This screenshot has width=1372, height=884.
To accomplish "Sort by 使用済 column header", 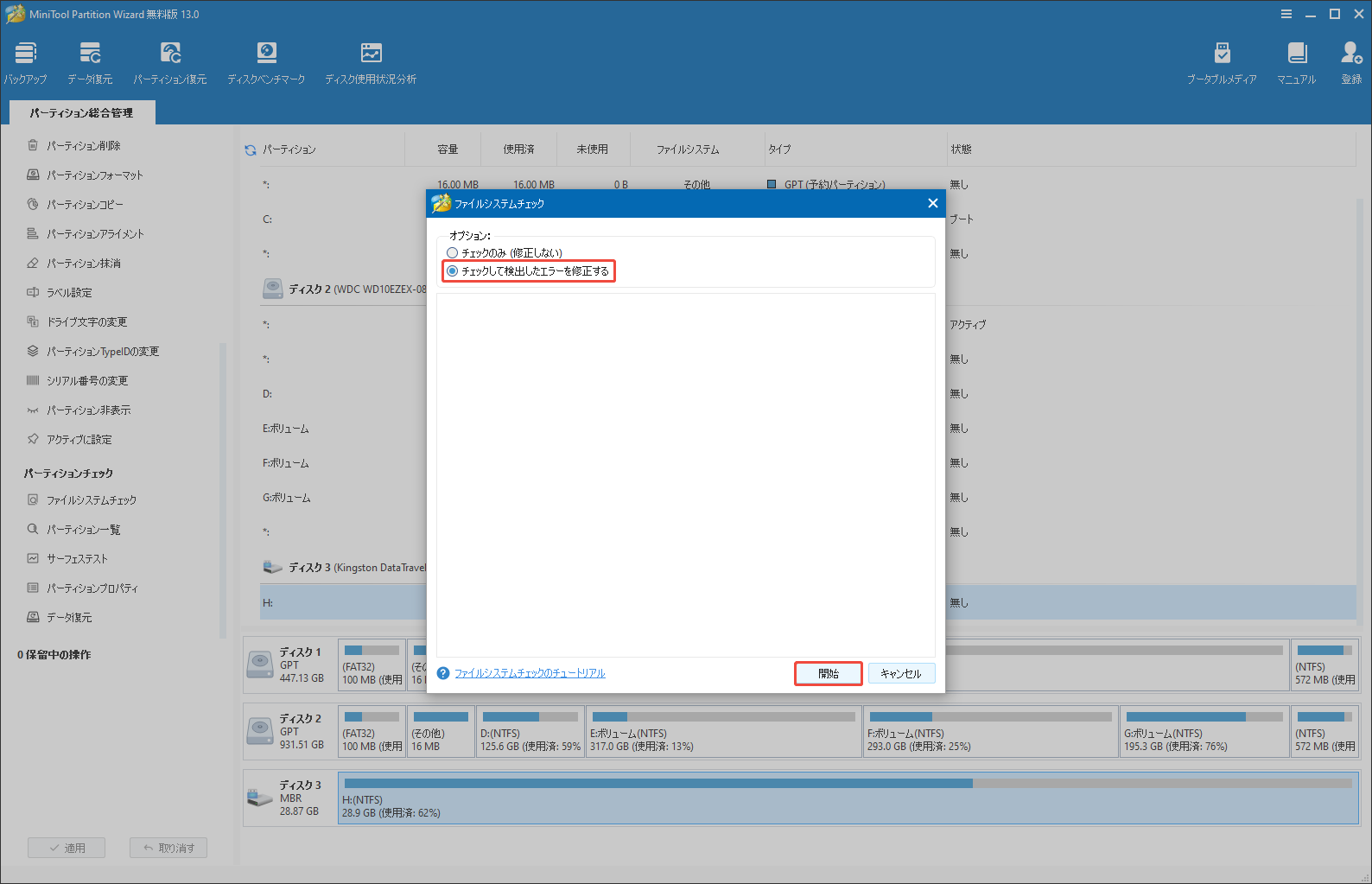I will click(x=519, y=149).
